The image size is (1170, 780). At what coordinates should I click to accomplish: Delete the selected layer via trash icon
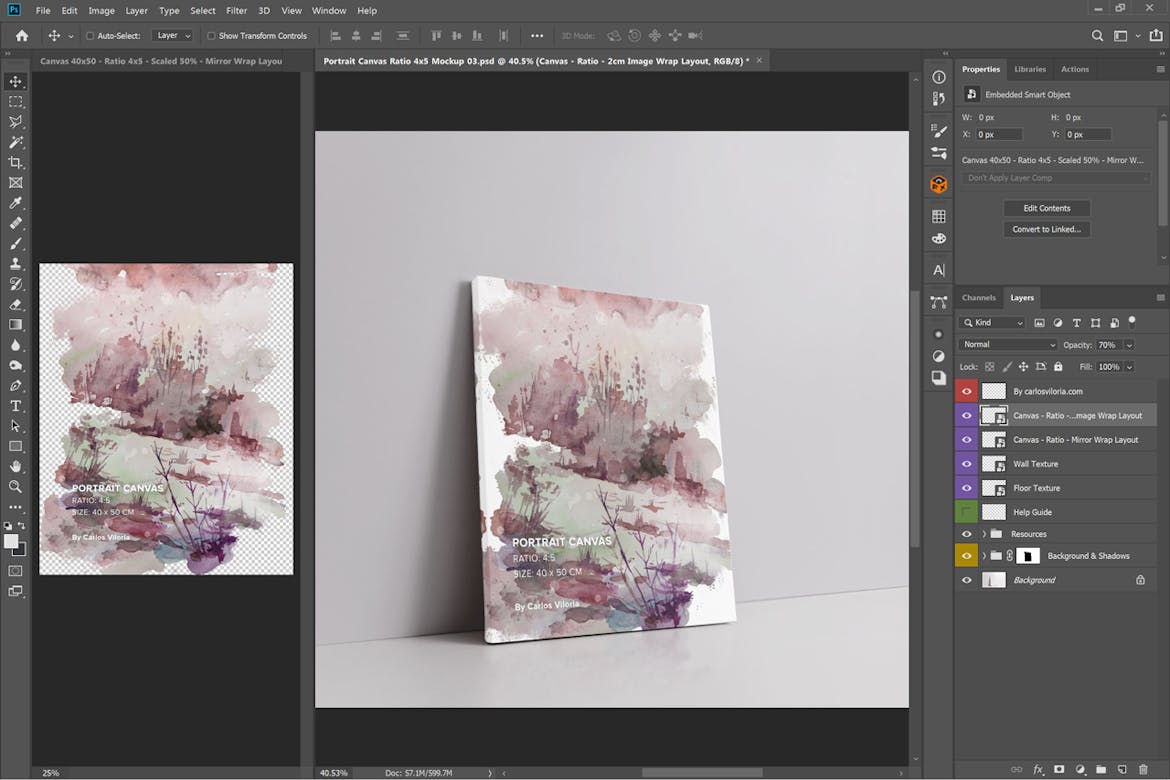click(x=1145, y=770)
